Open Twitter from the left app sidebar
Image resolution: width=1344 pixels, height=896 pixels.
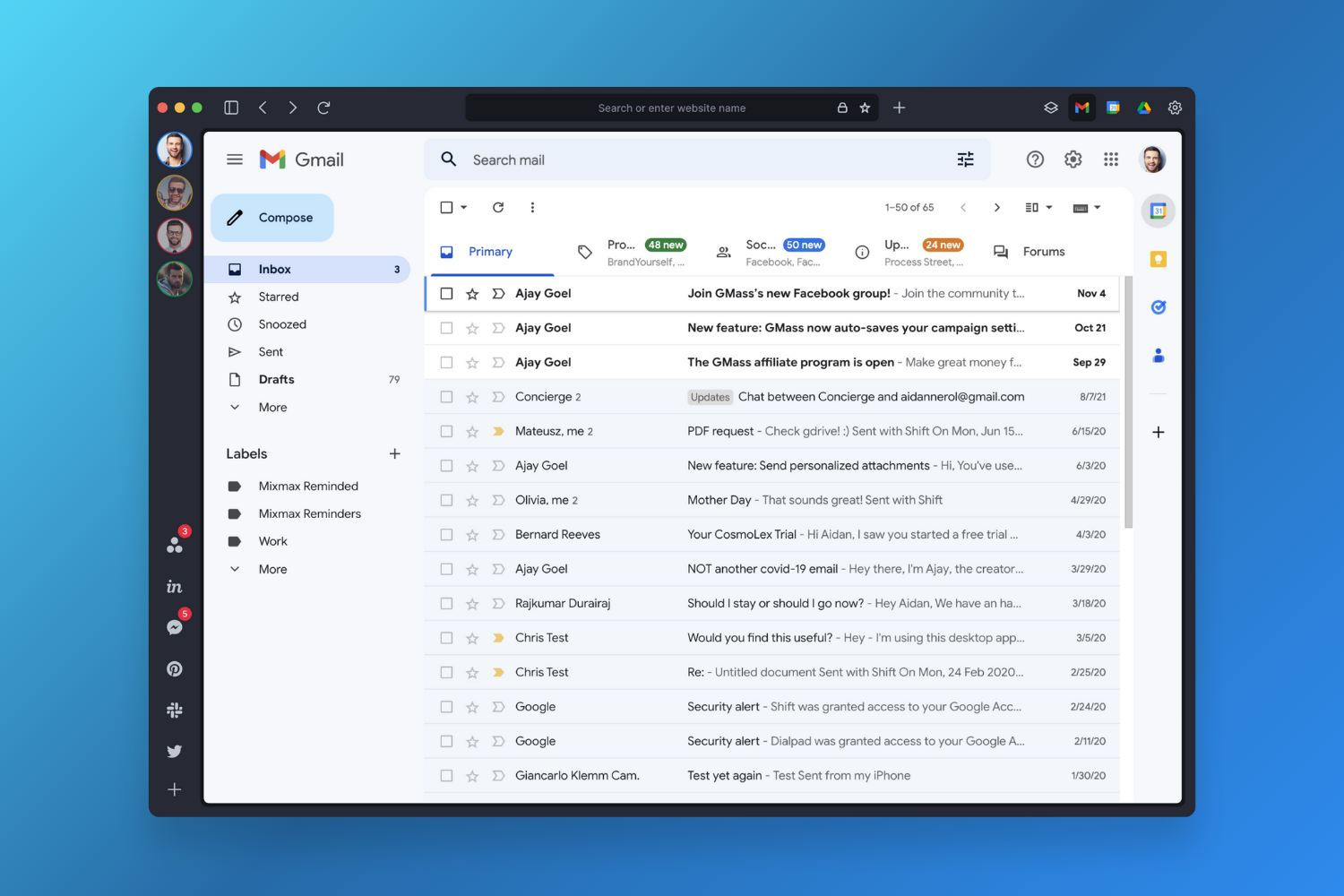pyautogui.click(x=174, y=751)
